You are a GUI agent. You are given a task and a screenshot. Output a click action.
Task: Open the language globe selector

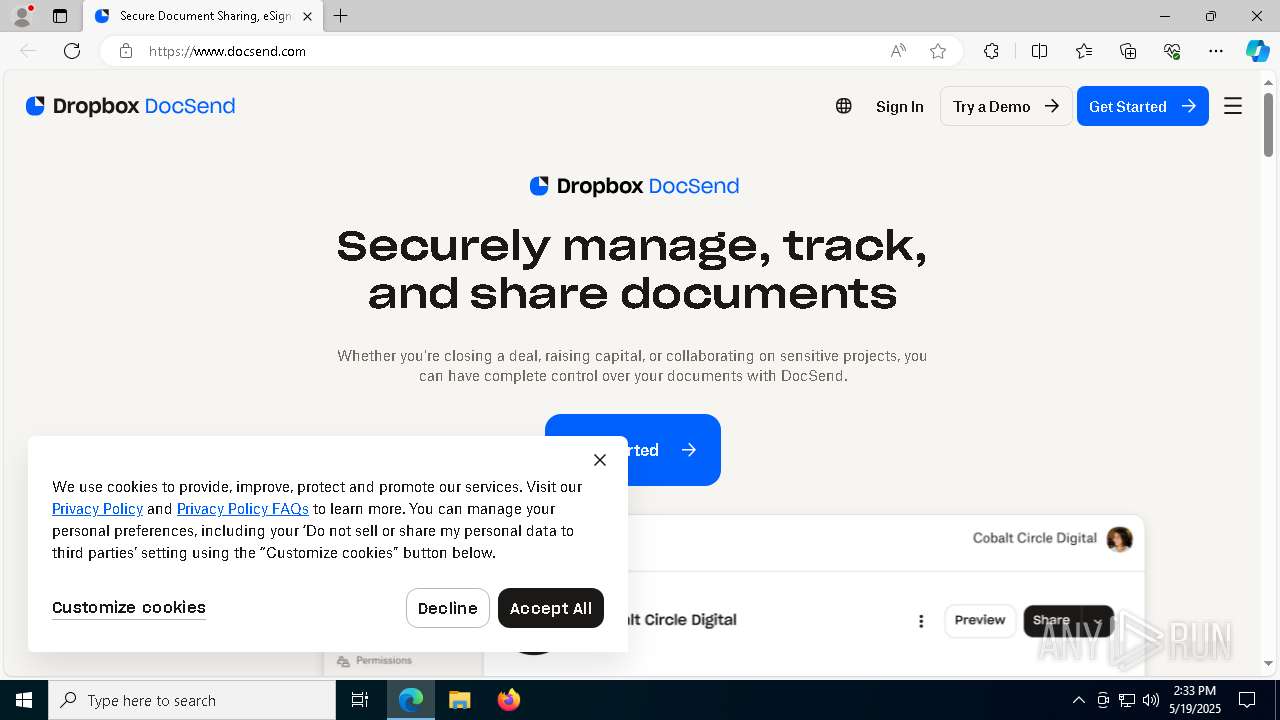click(844, 106)
